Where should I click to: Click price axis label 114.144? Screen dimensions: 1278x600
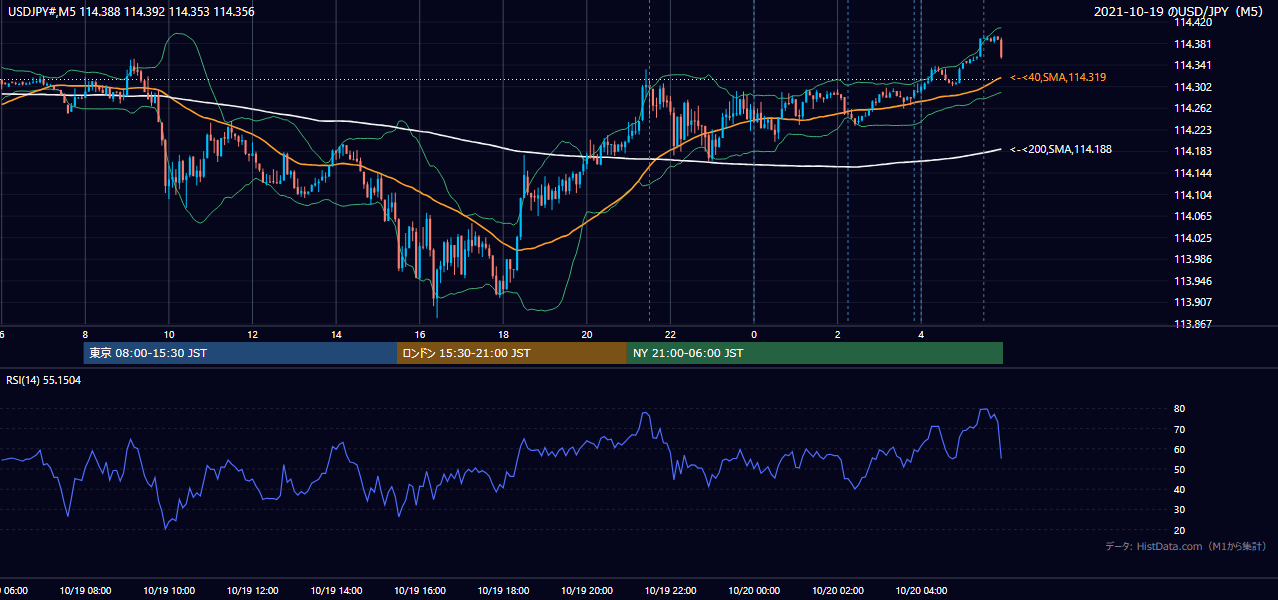pyautogui.click(x=1193, y=173)
